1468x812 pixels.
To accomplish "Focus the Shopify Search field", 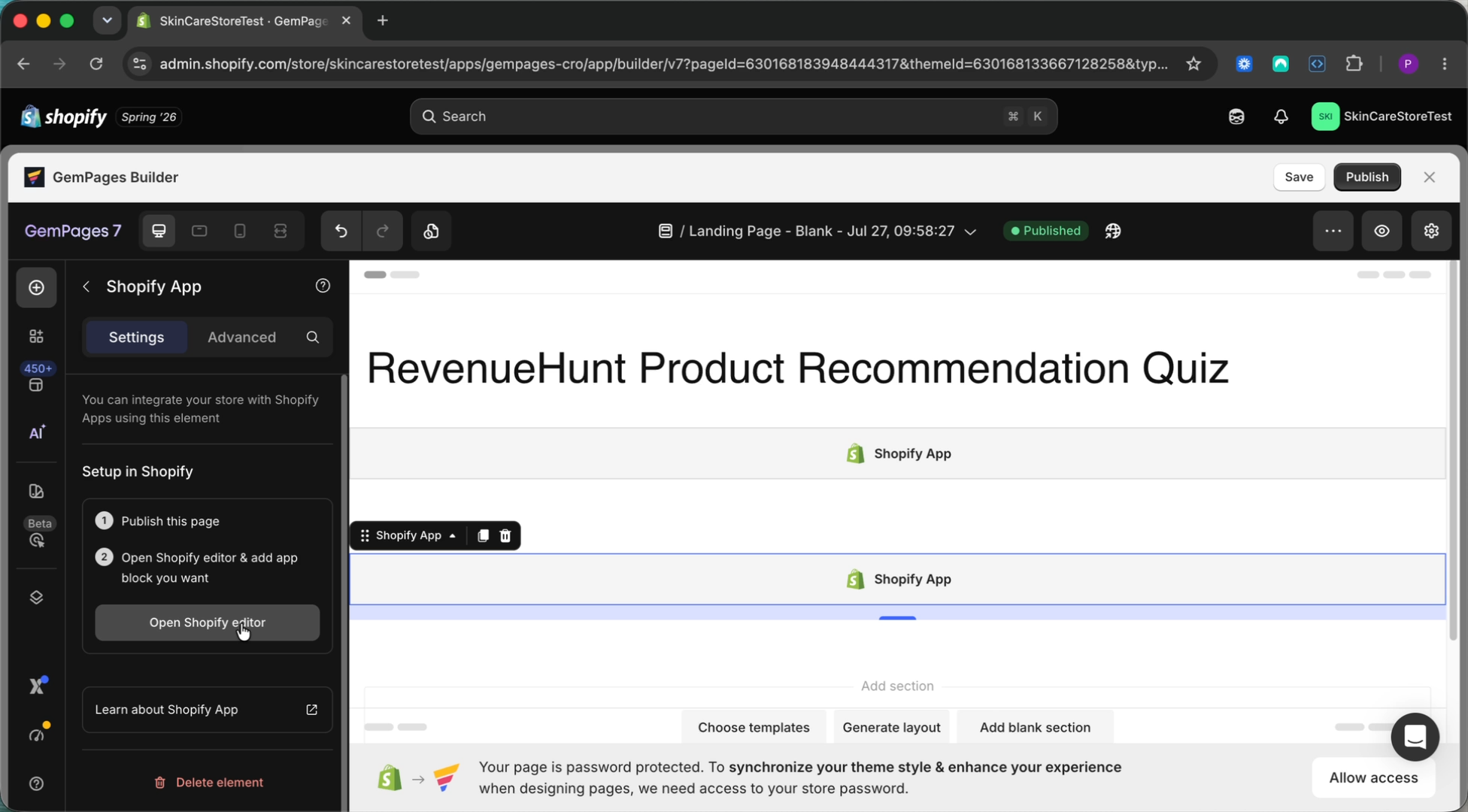I will click(733, 117).
